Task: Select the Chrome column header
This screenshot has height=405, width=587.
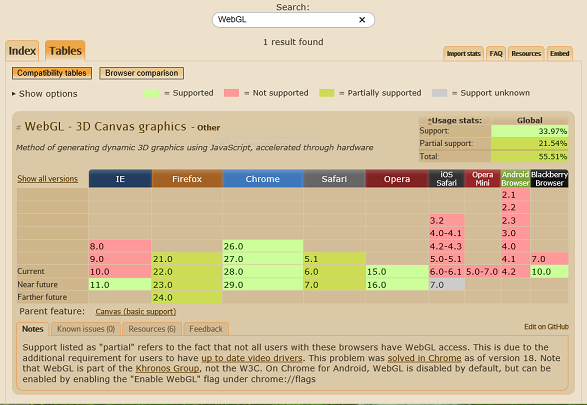Action: (262, 179)
